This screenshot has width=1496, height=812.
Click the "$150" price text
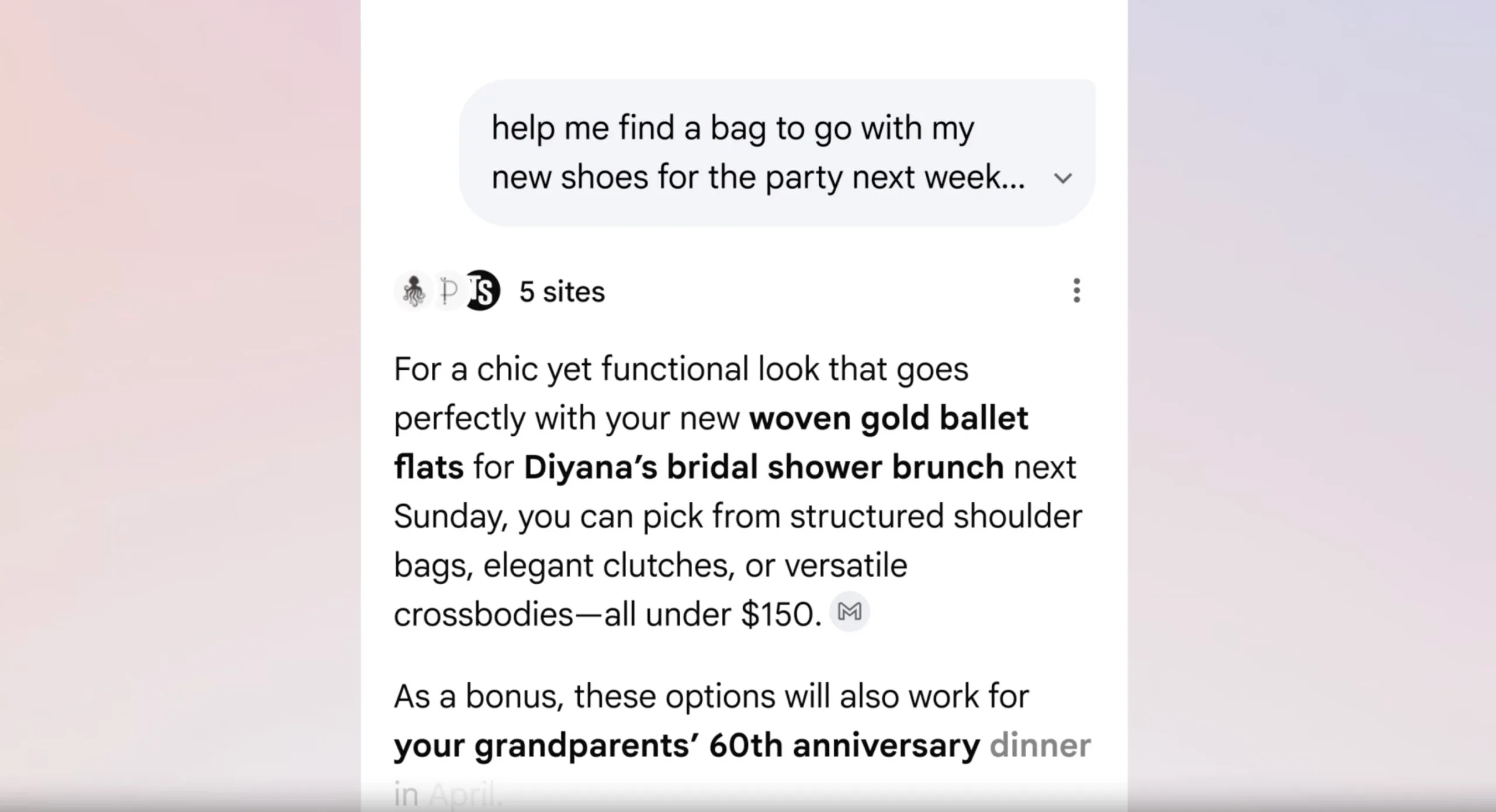click(777, 615)
